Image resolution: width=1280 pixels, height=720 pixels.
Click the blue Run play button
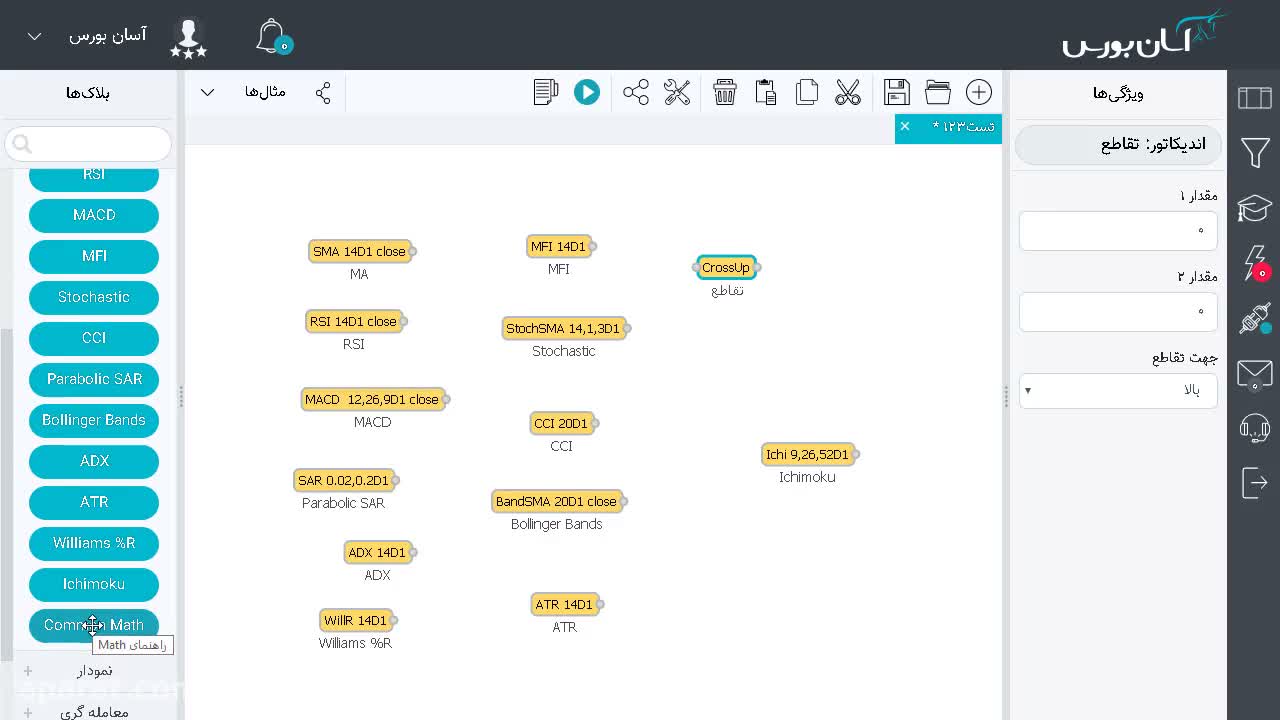[x=587, y=92]
